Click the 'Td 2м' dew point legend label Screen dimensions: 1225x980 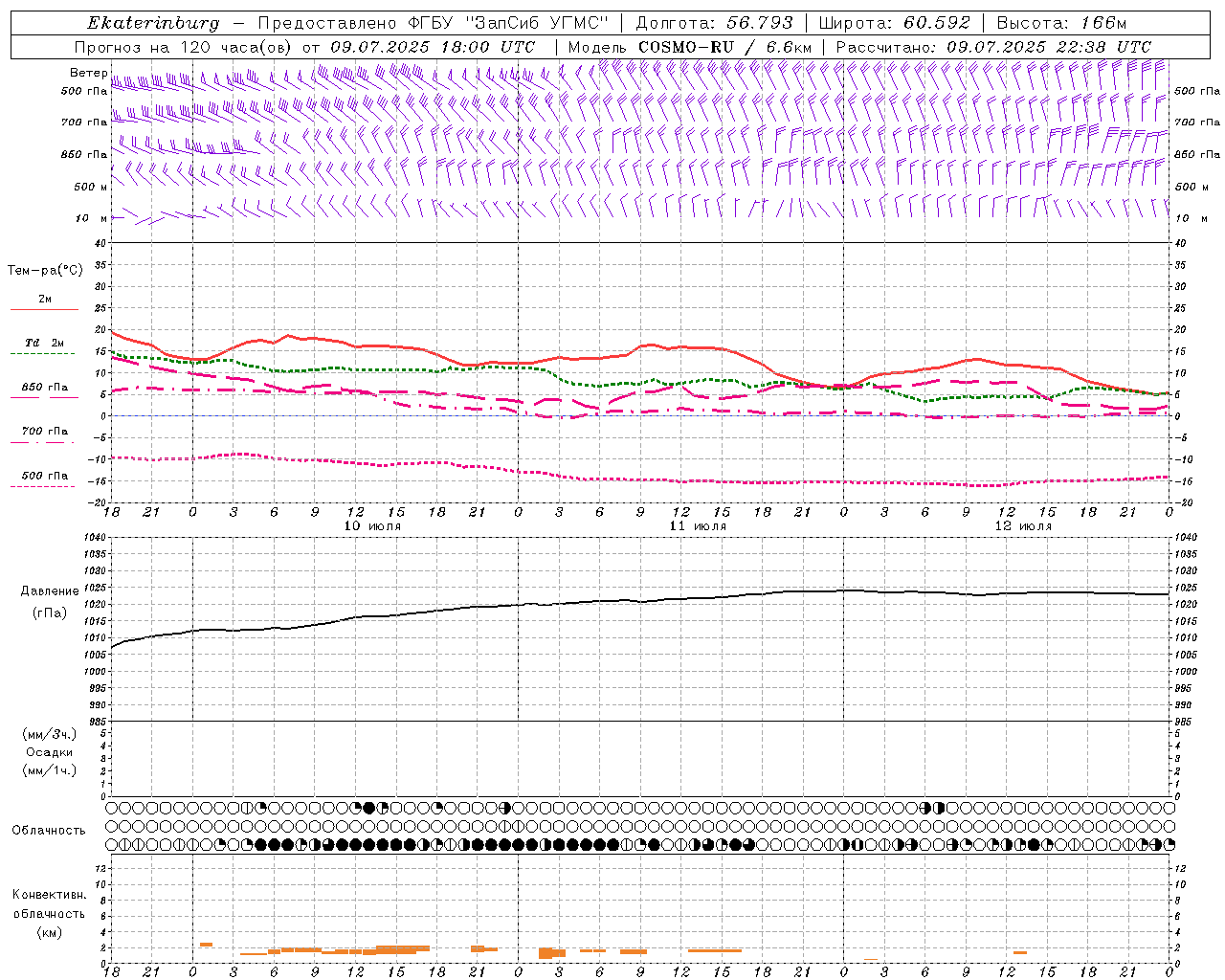45,343
